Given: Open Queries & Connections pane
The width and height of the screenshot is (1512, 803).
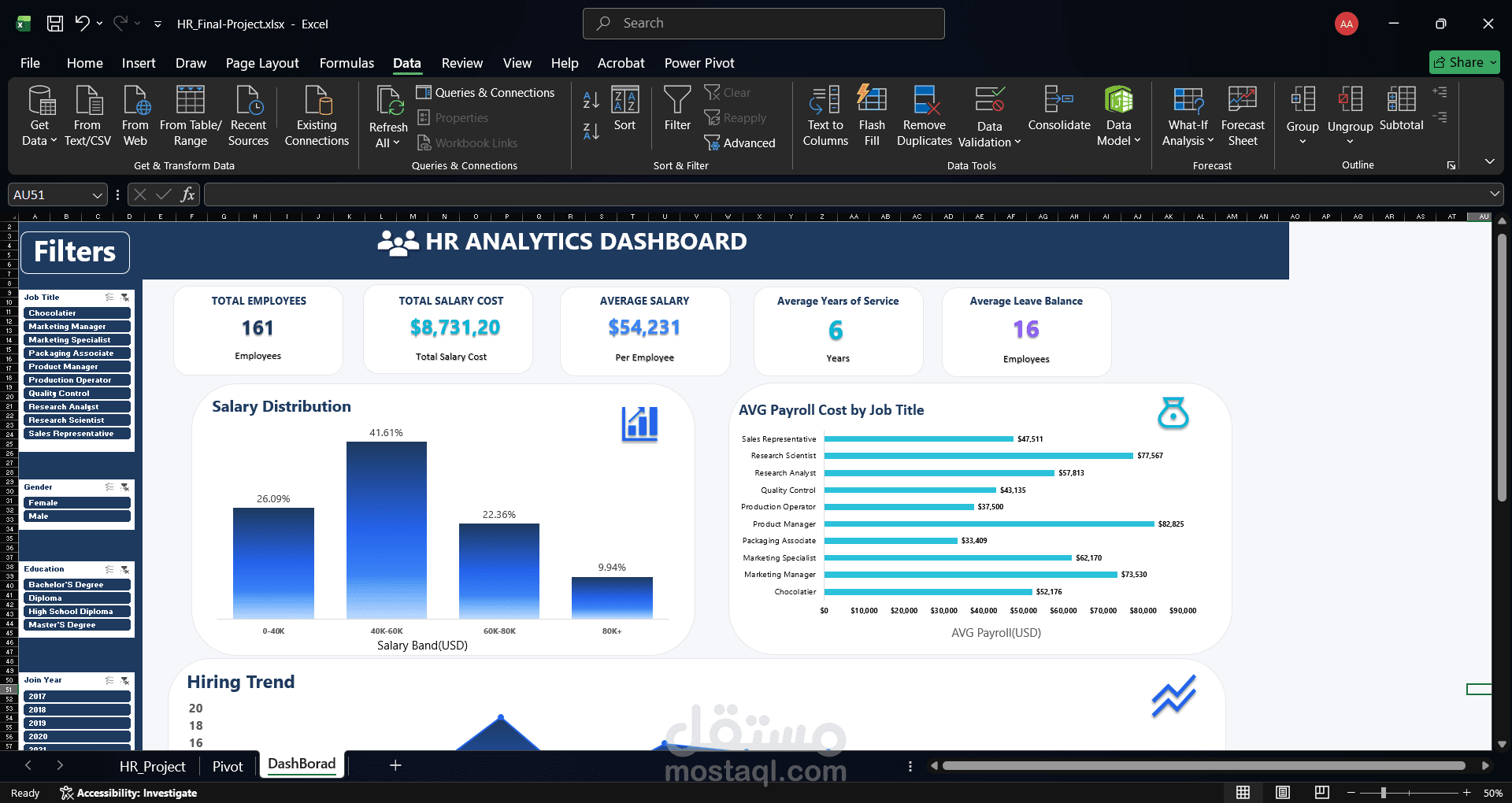Looking at the screenshot, I should [x=485, y=92].
